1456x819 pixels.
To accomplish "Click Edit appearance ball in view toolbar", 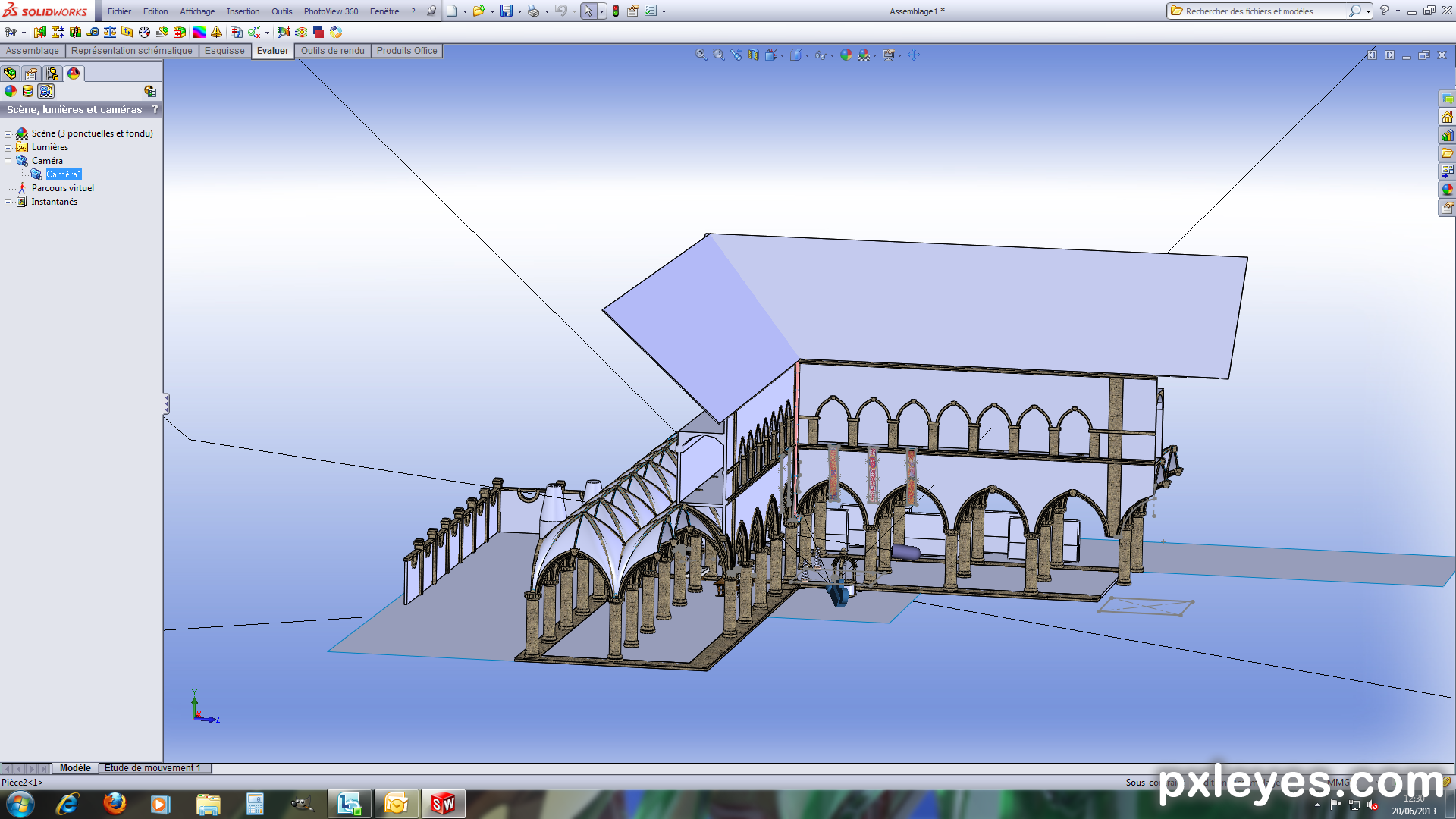I will click(846, 55).
